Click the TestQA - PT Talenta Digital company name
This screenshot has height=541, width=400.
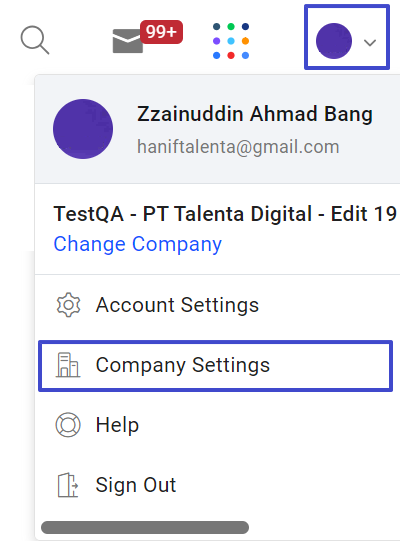point(225,214)
